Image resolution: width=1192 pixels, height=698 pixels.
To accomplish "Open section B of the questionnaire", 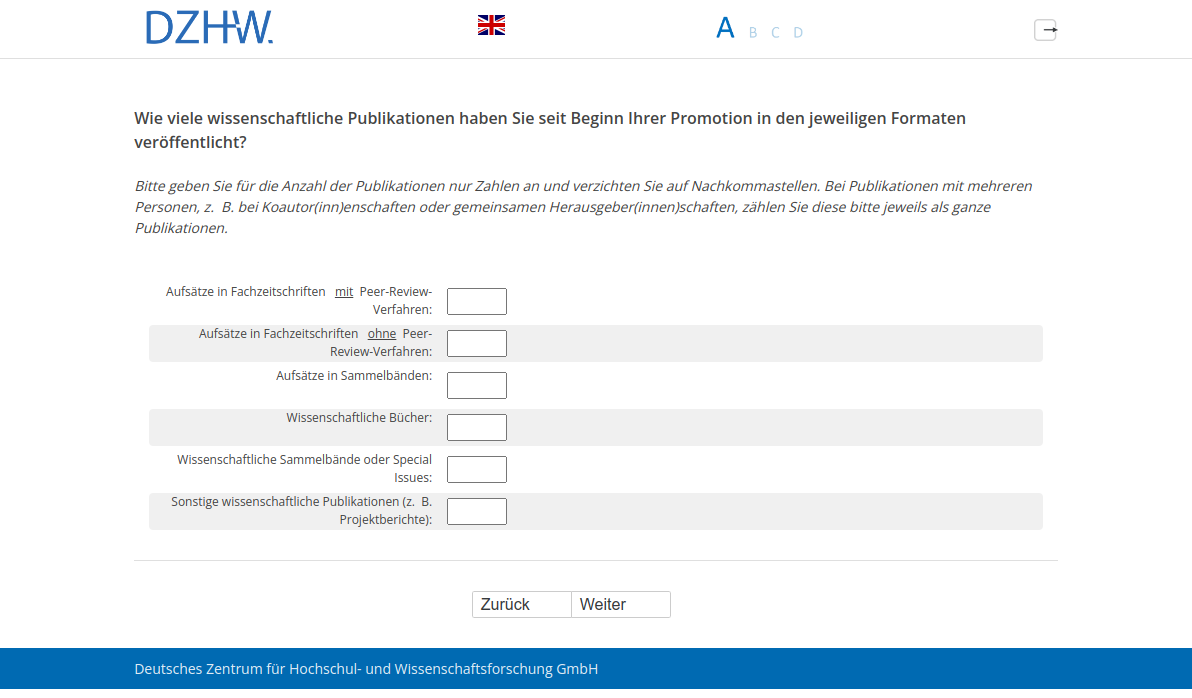I will (752, 32).
